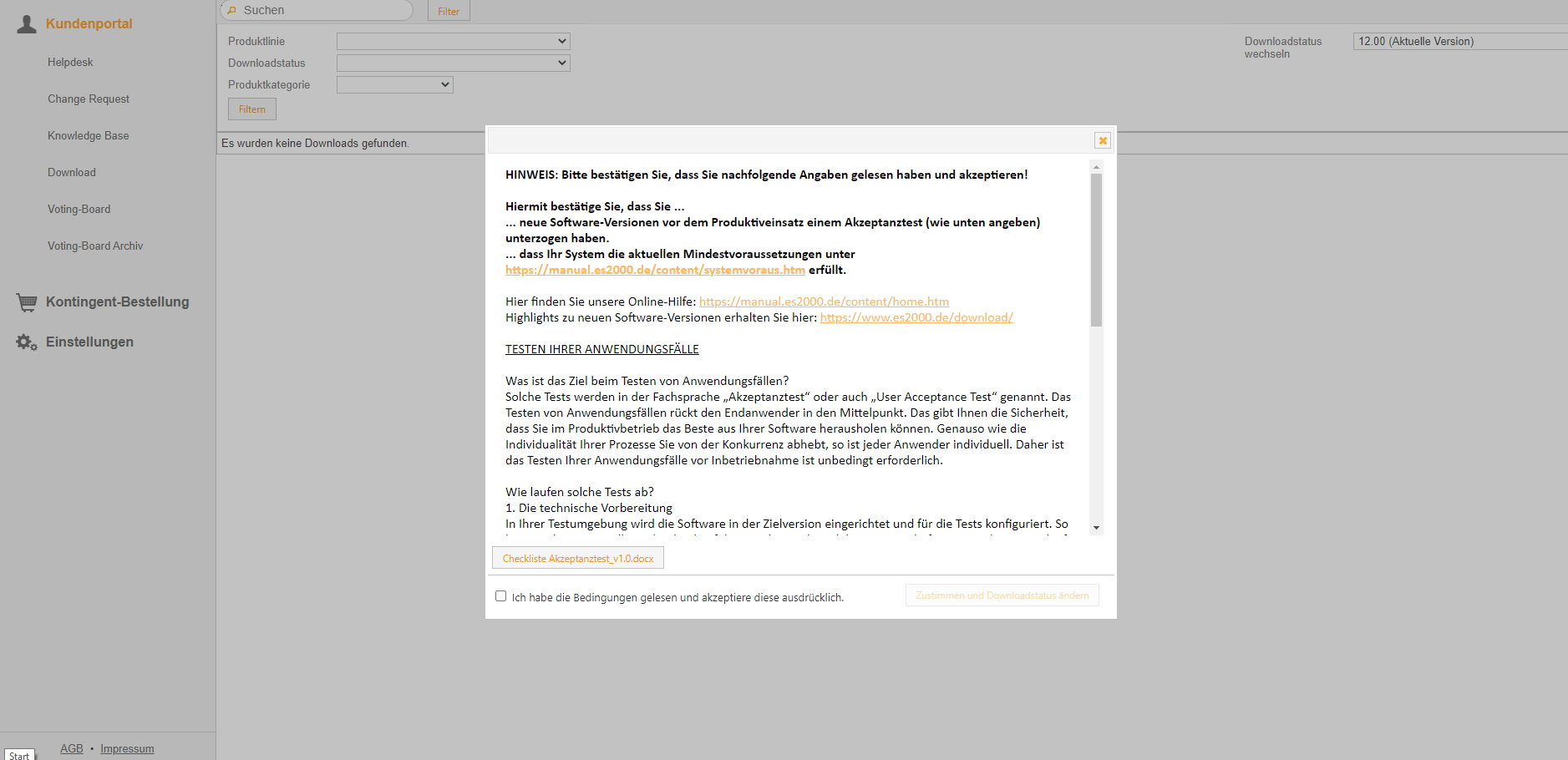Click 'Es wurden keine Downloads gefunden.' message
Image resolution: width=1568 pixels, height=760 pixels.
pos(315,144)
